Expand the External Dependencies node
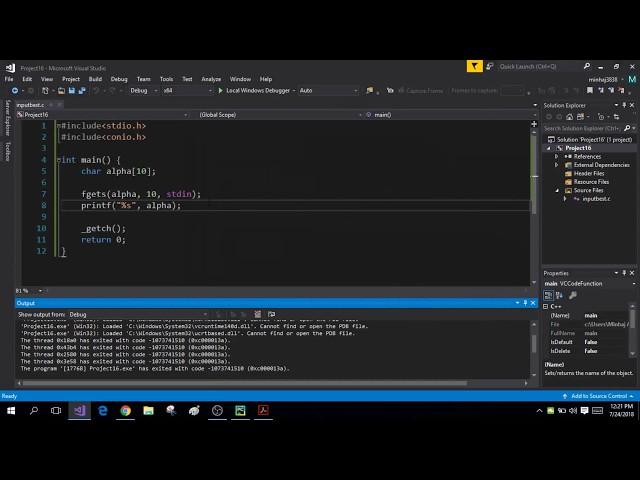The width and height of the screenshot is (640, 480). coord(556,165)
